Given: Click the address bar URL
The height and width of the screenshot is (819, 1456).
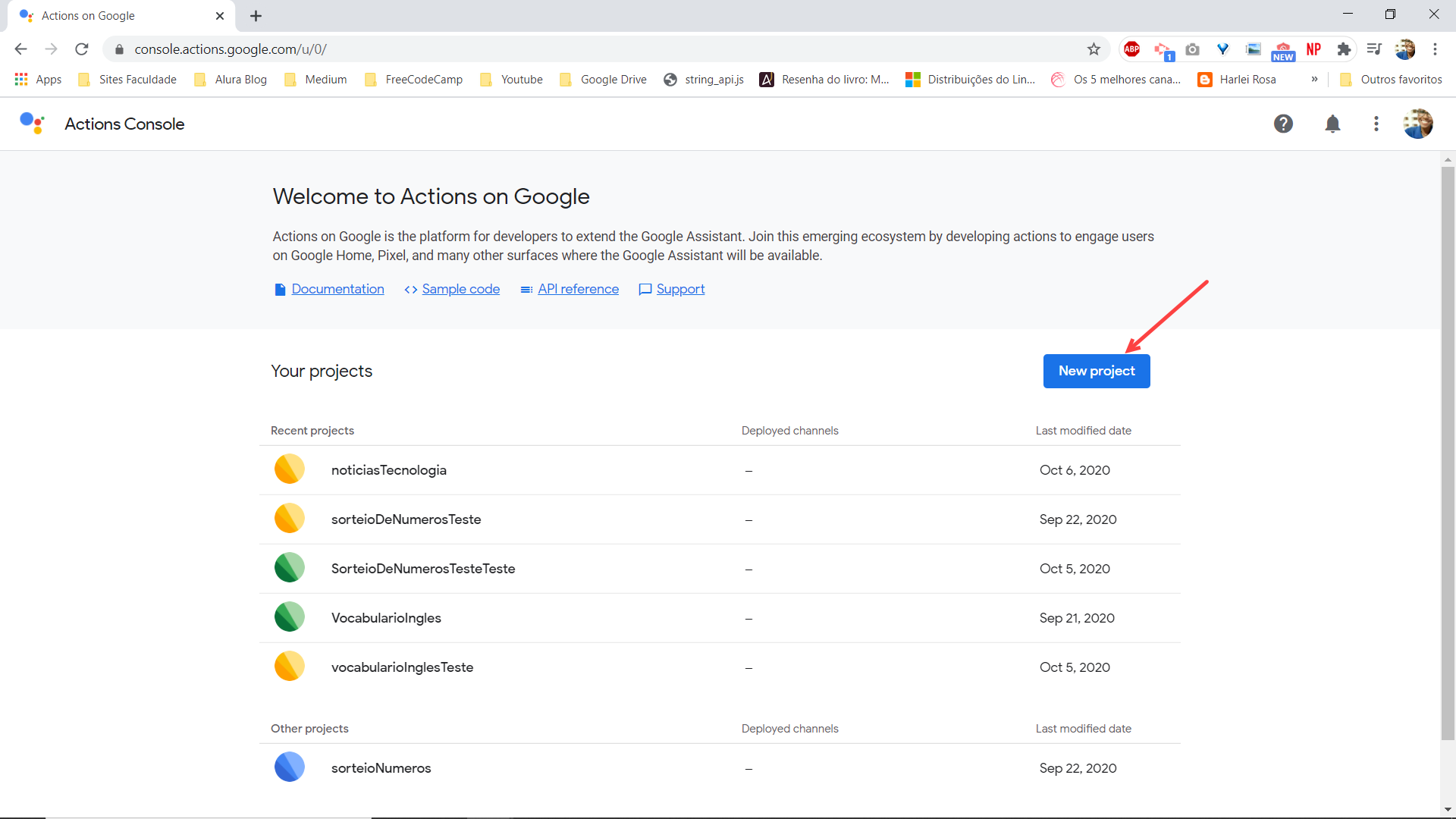Looking at the screenshot, I should tap(231, 49).
